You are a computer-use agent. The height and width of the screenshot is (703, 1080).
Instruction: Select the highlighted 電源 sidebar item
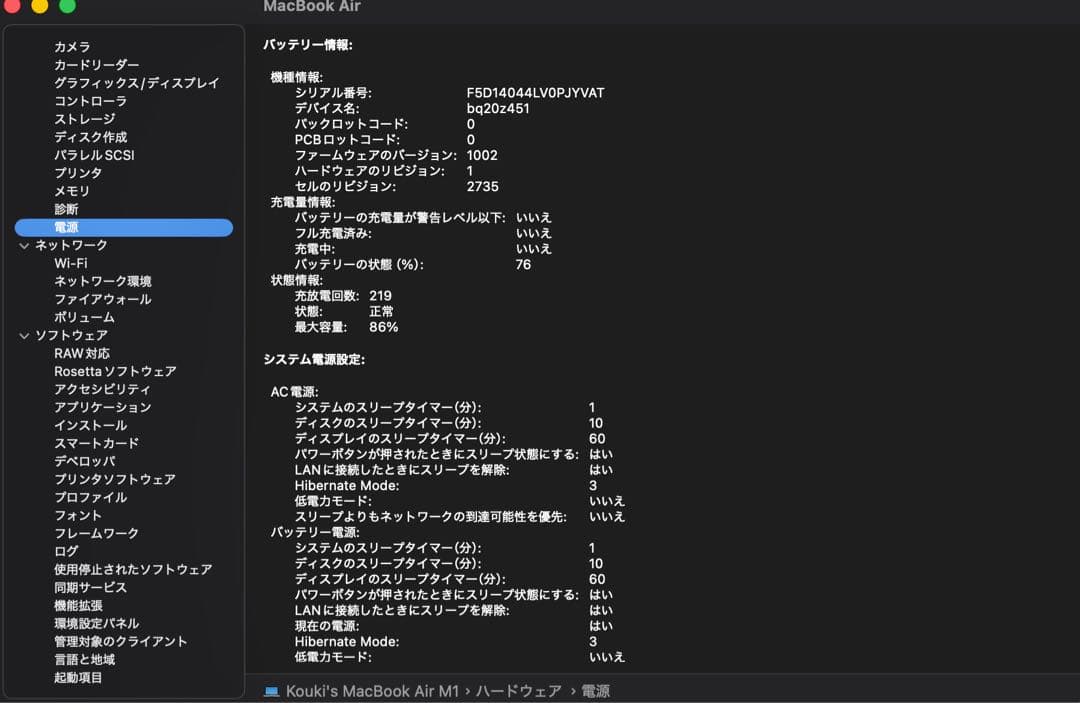click(124, 227)
